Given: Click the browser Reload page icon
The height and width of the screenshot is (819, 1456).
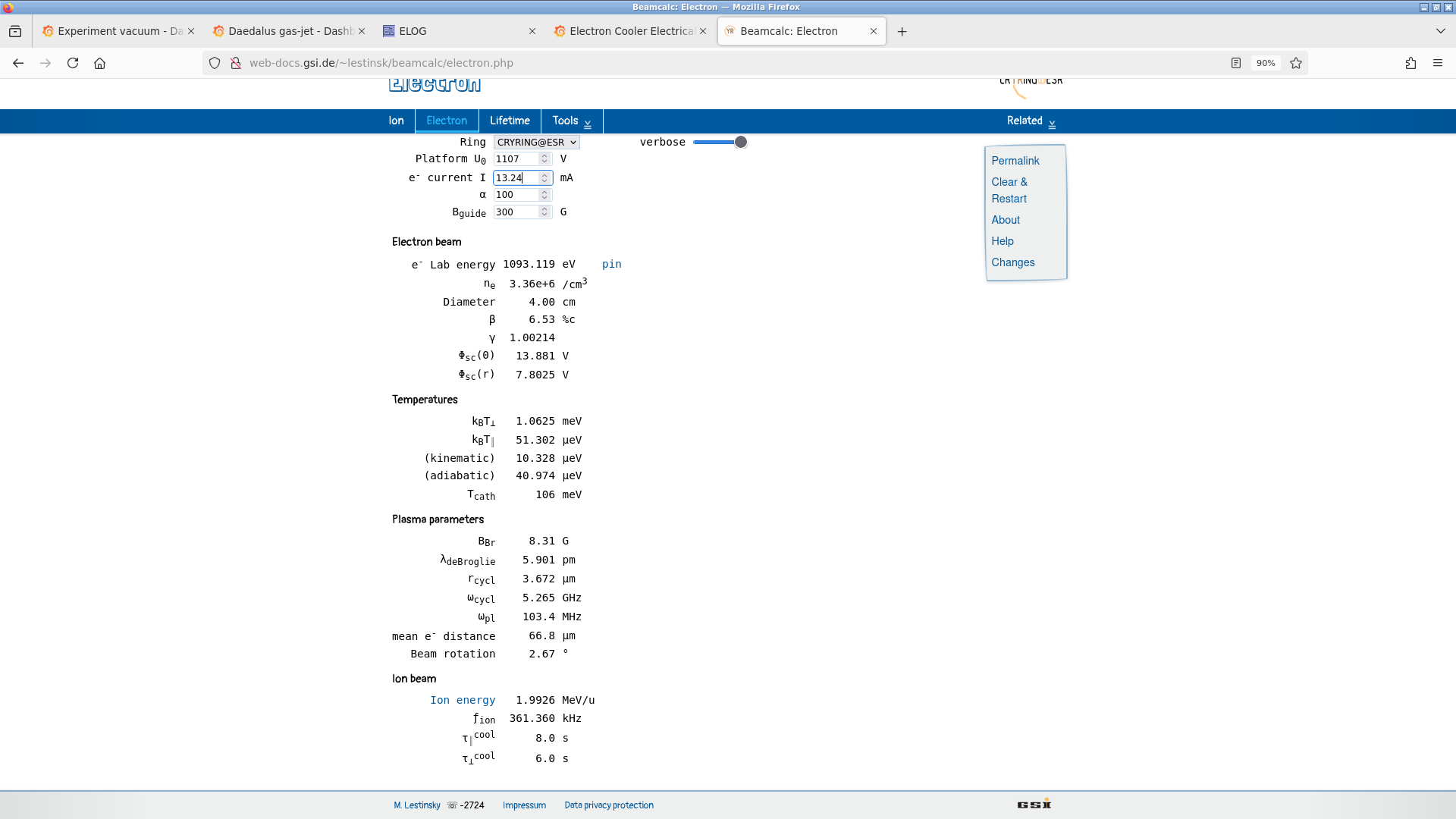Looking at the screenshot, I should click(x=73, y=63).
